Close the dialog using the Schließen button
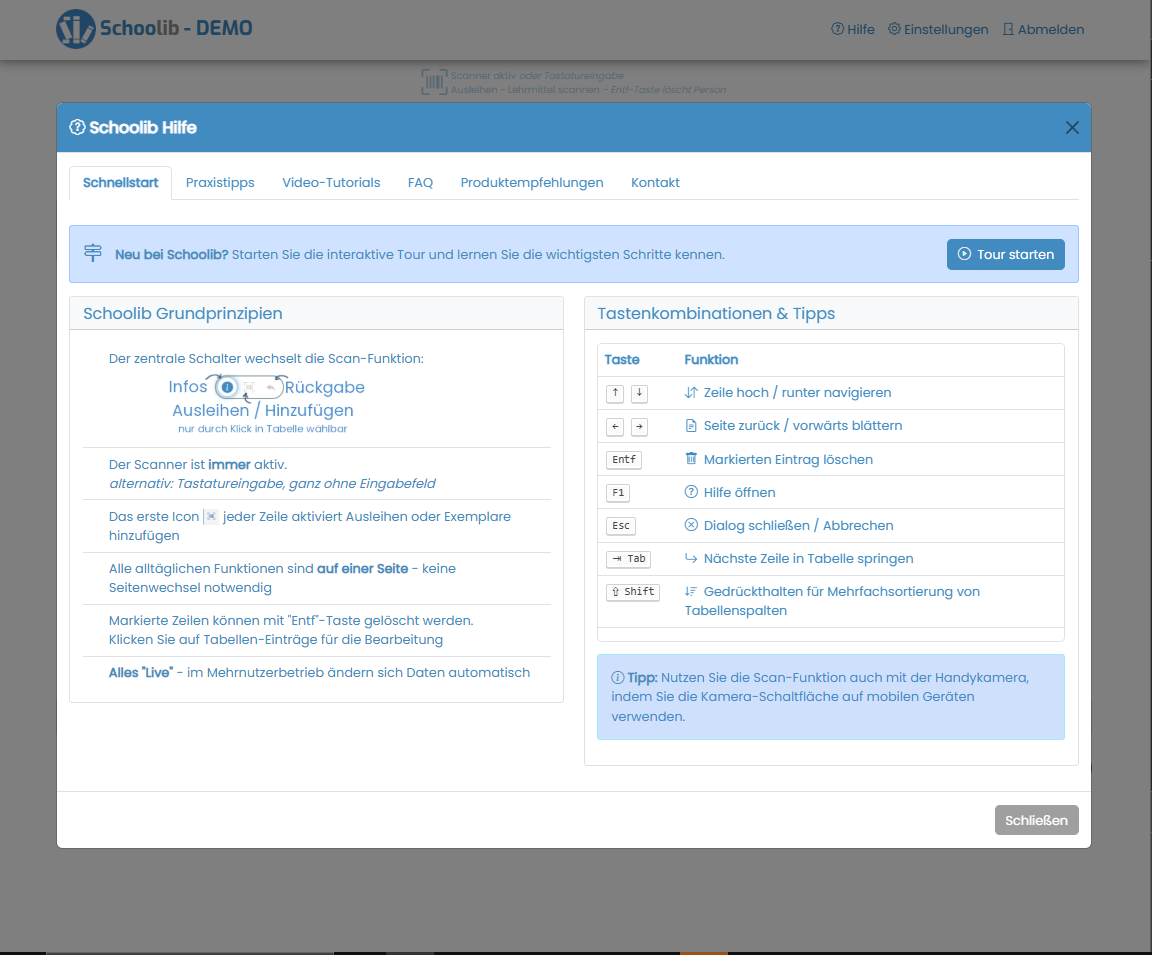1152x955 pixels. (x=1036, y=819)
